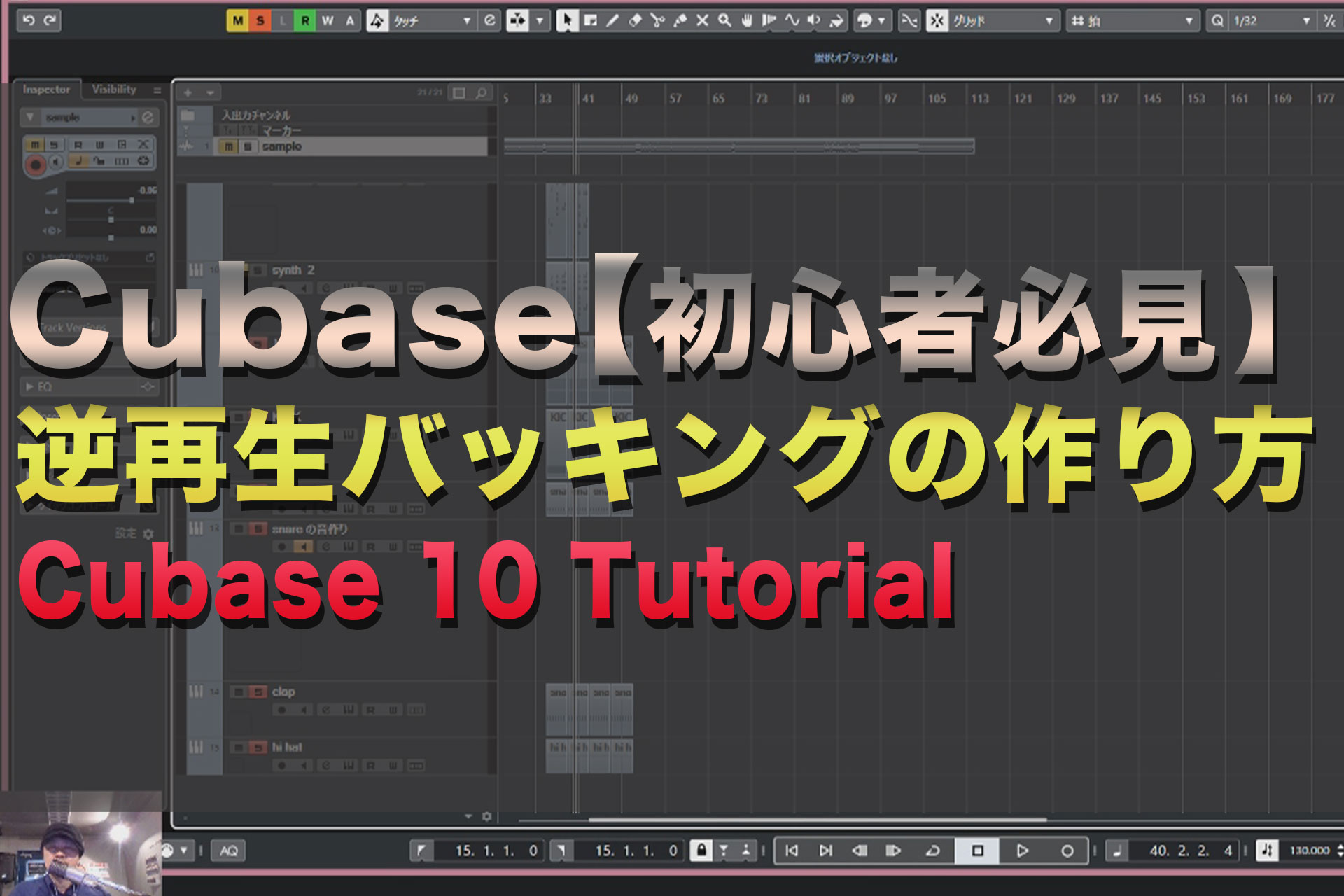Toggle global Mute M button

[x=238, y=21]
